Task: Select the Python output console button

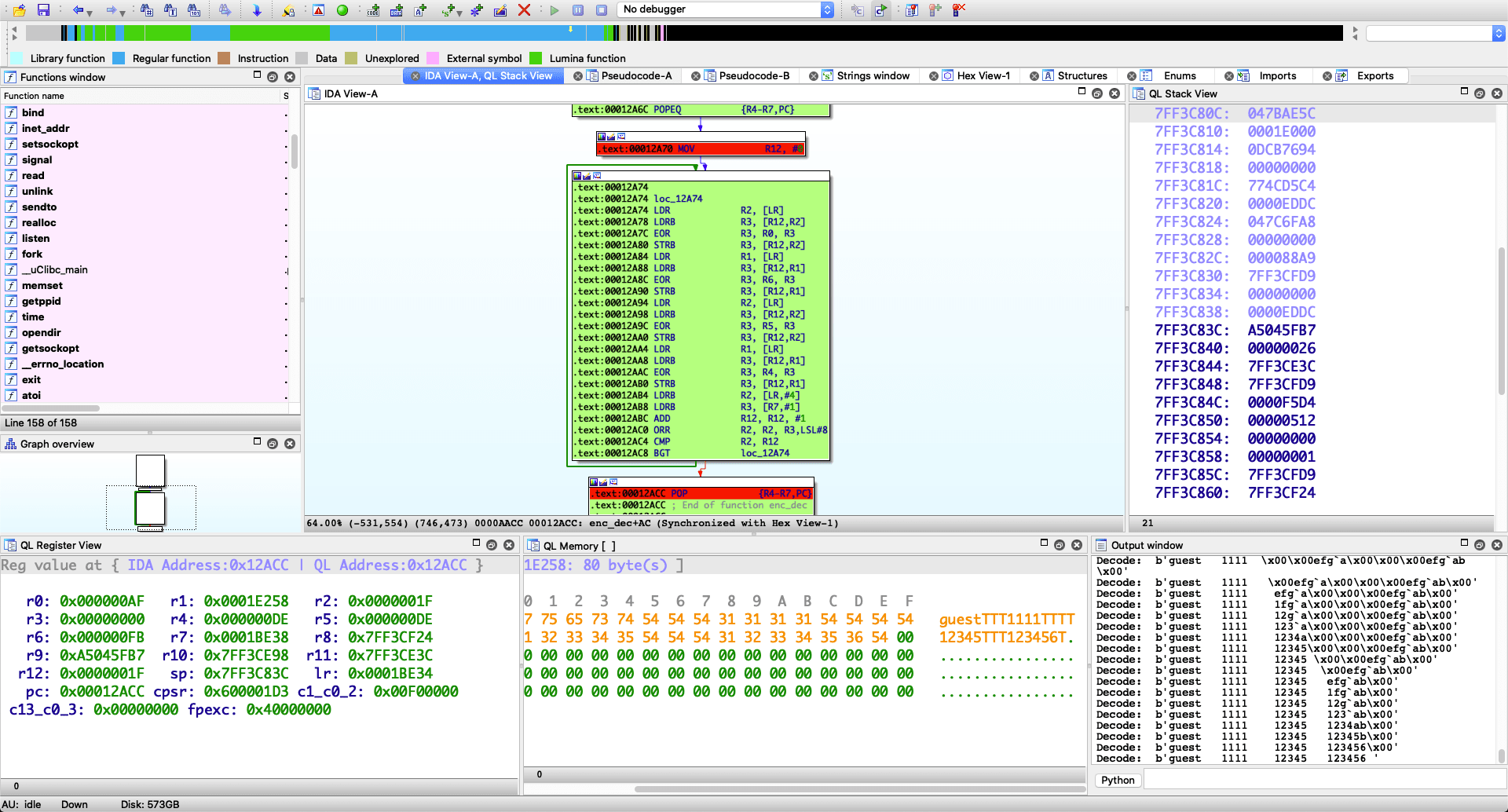Action: pos(1118,780)
